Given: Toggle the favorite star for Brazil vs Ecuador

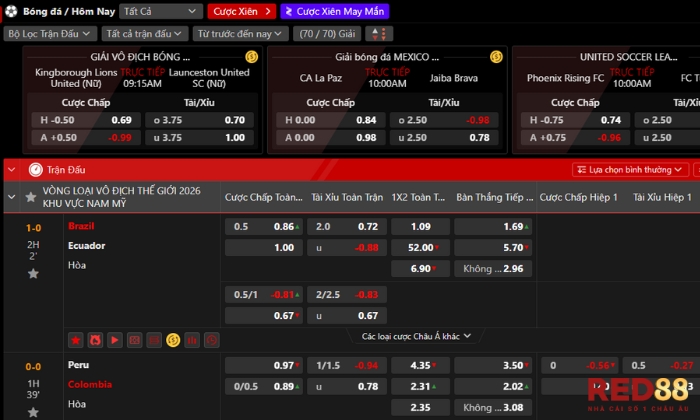Looking at the screenshot, I should click(x=33, y=274).
